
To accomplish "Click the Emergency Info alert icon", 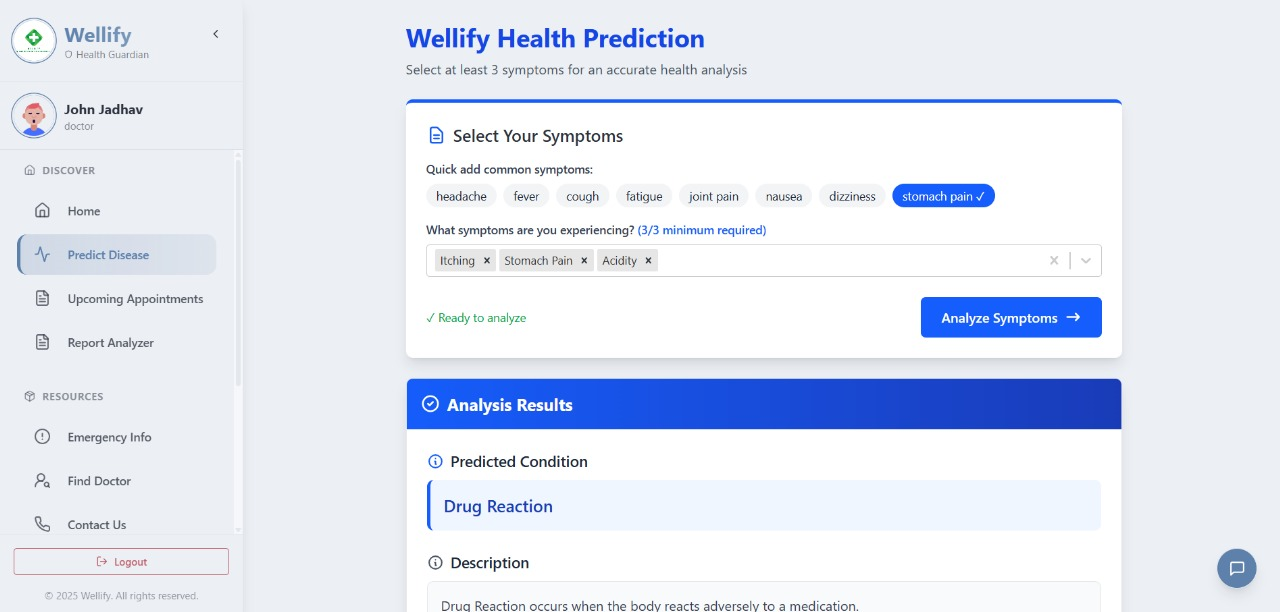I will click(x=42, y=437).
